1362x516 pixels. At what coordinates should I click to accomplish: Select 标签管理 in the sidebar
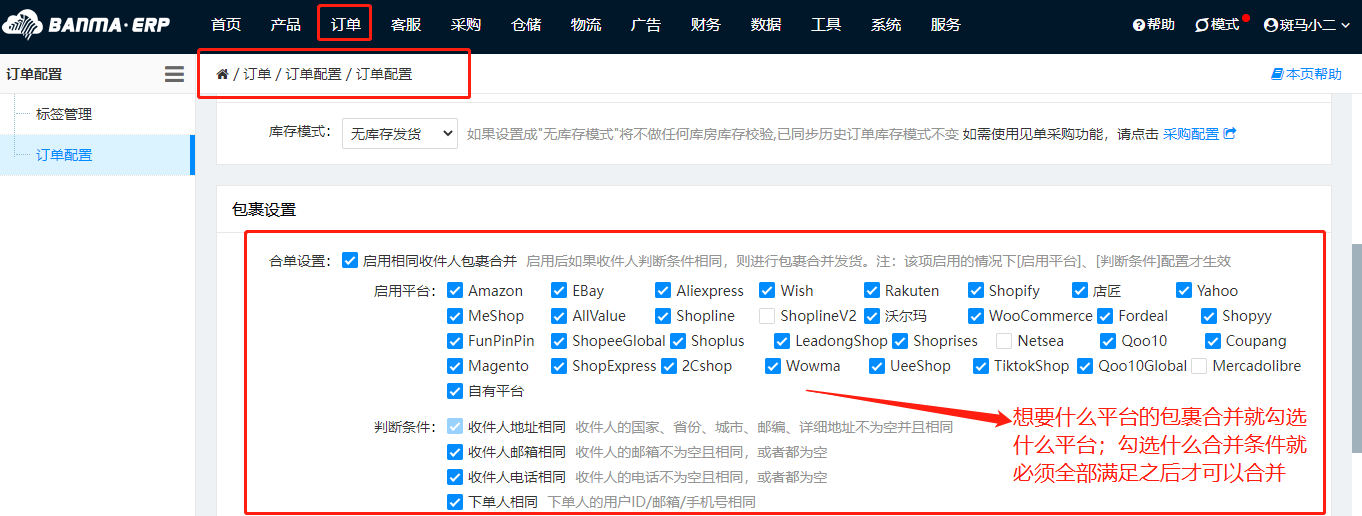pos(64,115)
